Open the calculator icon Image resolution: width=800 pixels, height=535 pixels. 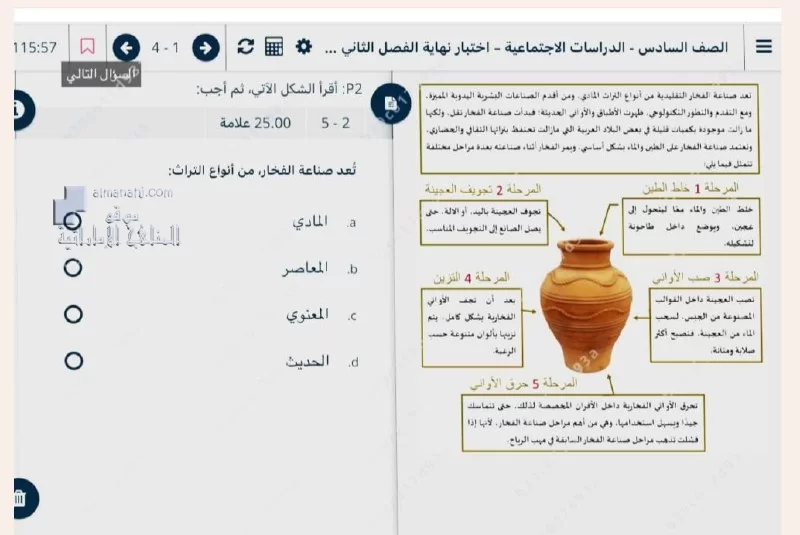(x=274, y=47)
